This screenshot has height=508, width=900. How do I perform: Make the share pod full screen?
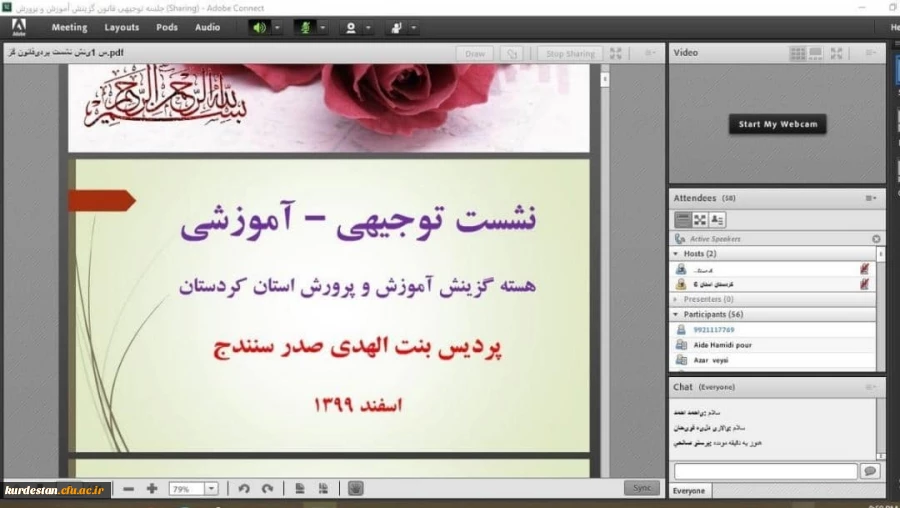point(616,54)
